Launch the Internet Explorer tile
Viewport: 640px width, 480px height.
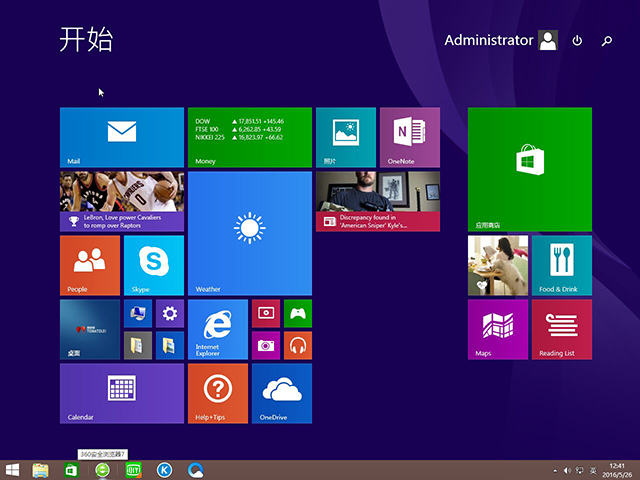(x=218, y=329)
